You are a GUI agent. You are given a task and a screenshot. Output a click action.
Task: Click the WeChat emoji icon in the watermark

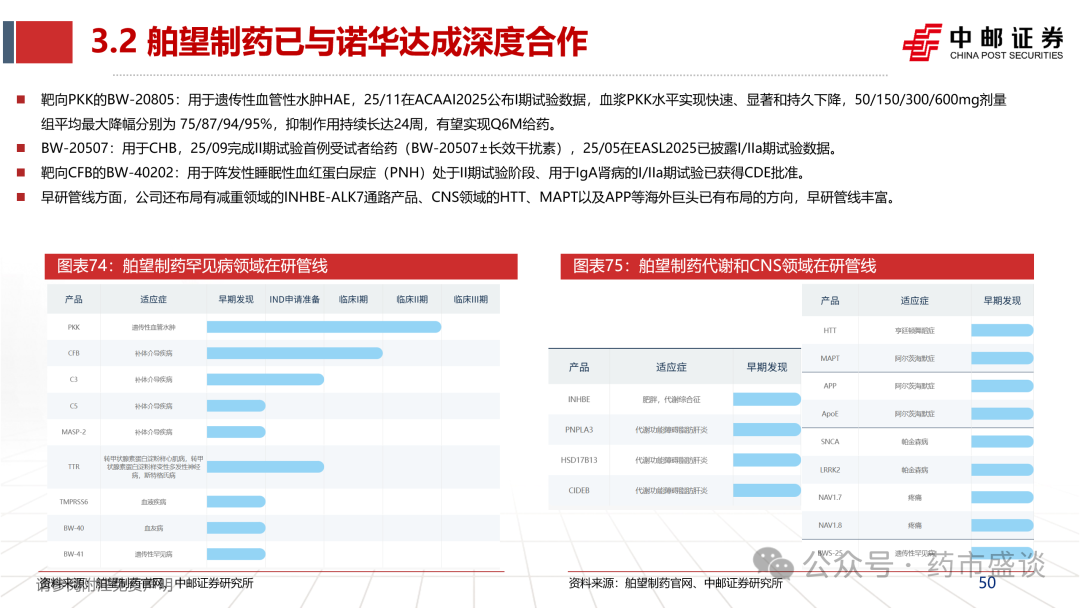tap(774, 565)
